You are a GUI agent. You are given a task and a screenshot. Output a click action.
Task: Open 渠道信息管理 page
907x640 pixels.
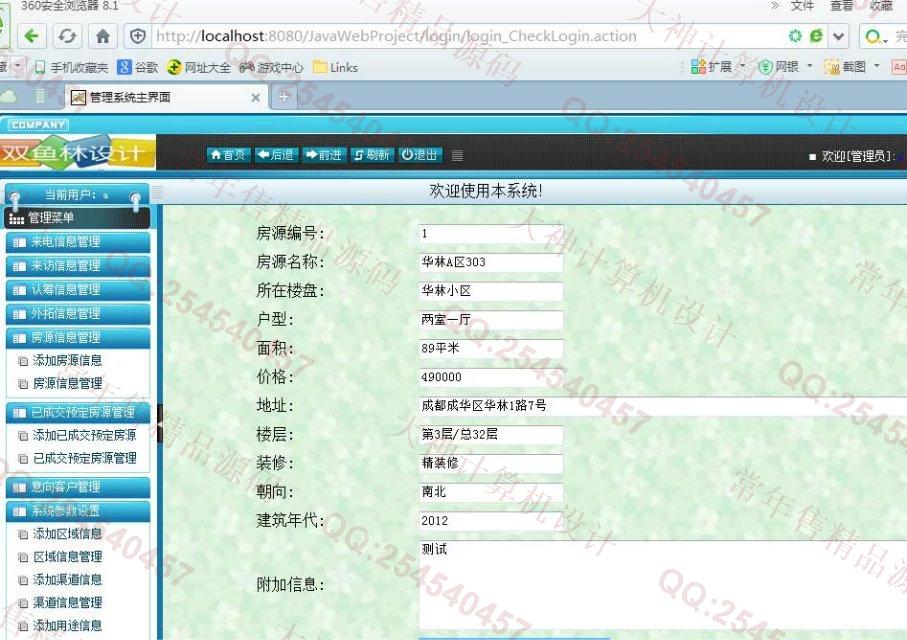(67, 603)
